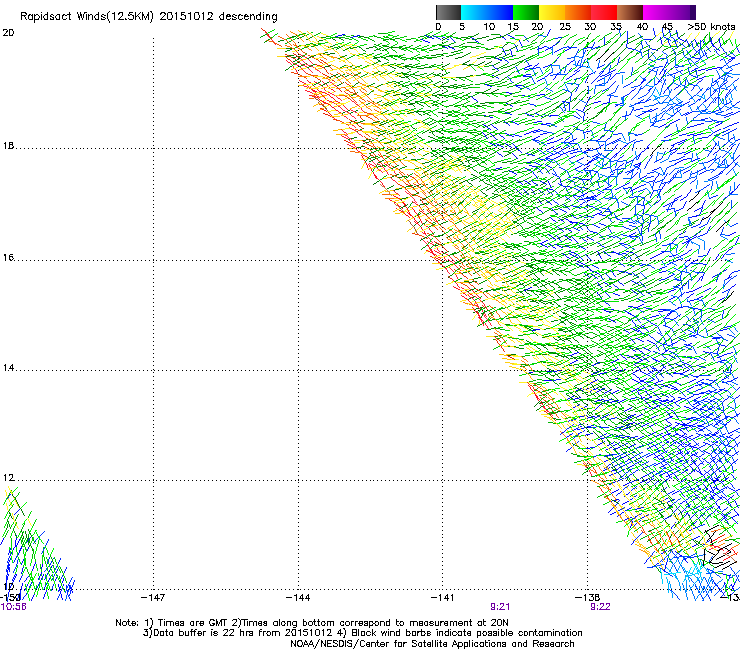Click the 'NOAA/NESDIS/Center for Satellite Applications and Research' credit
Viewport: 740px width, 650px height.
(x=432, y=644)
